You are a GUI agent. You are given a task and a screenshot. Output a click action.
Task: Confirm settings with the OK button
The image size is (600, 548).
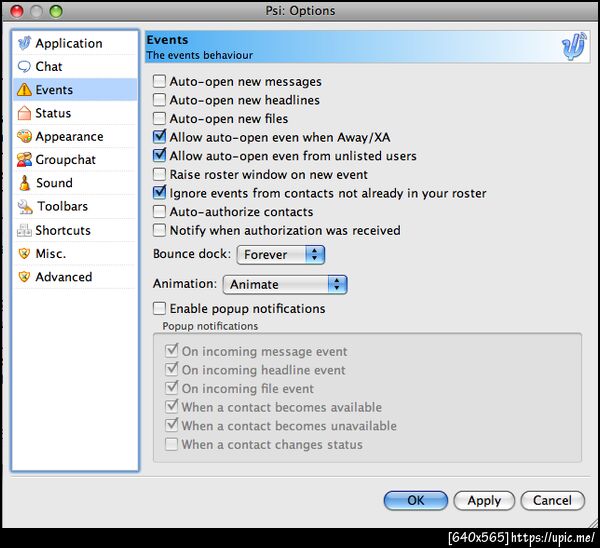coord(416,501)
